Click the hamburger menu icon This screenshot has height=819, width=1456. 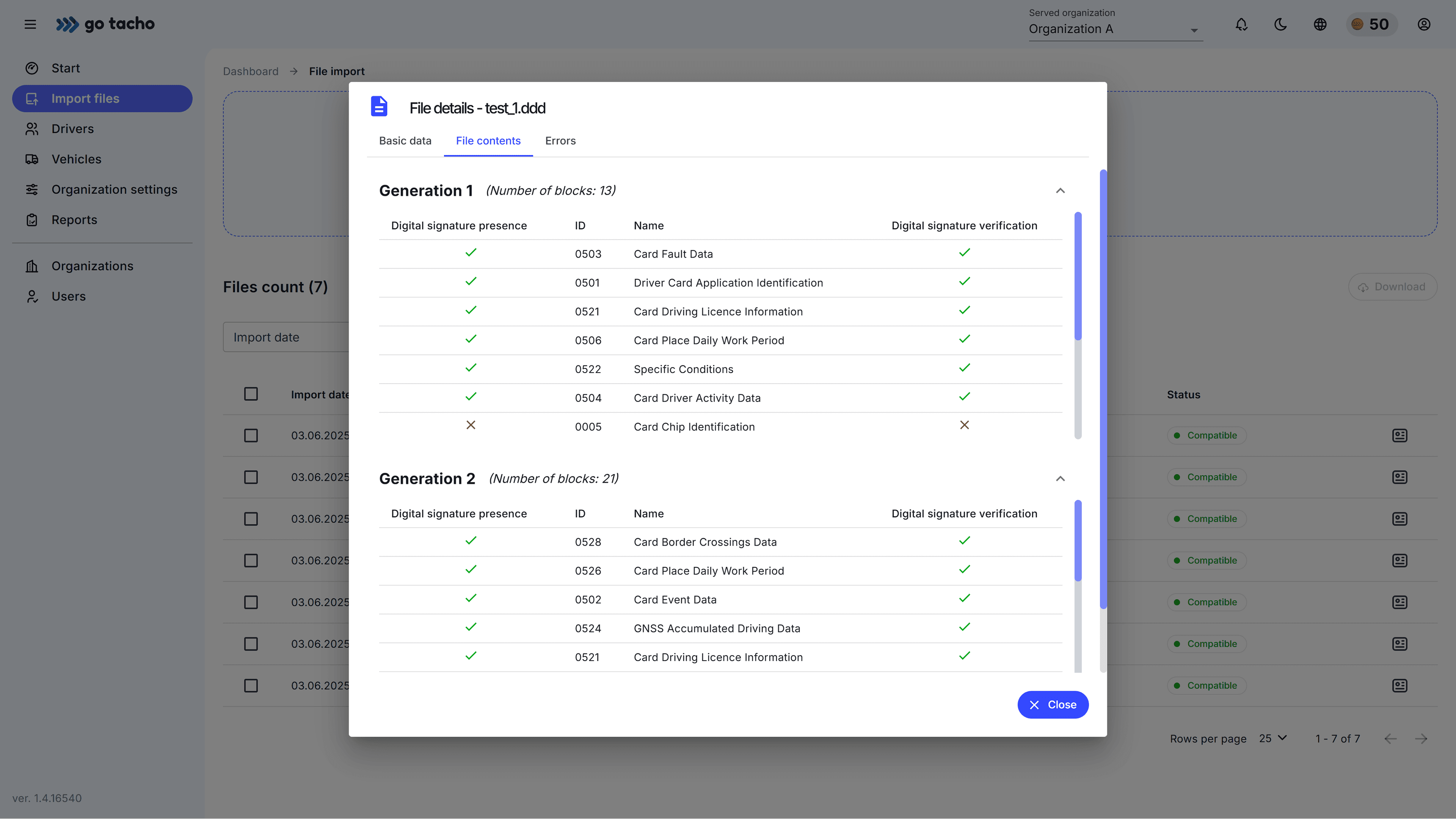30,24
